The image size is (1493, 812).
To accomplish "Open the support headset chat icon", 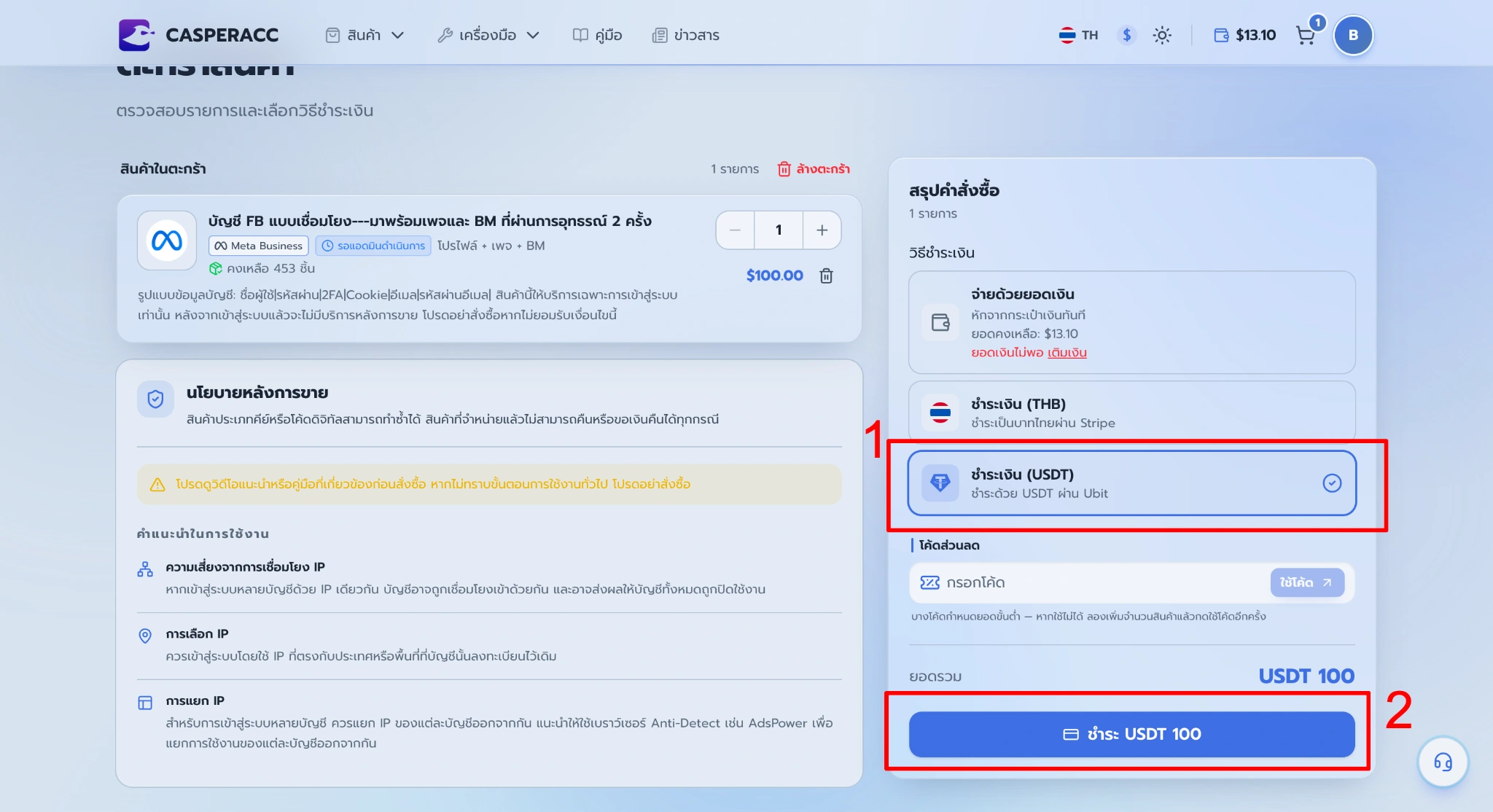I will click(x=1443, y=762).
